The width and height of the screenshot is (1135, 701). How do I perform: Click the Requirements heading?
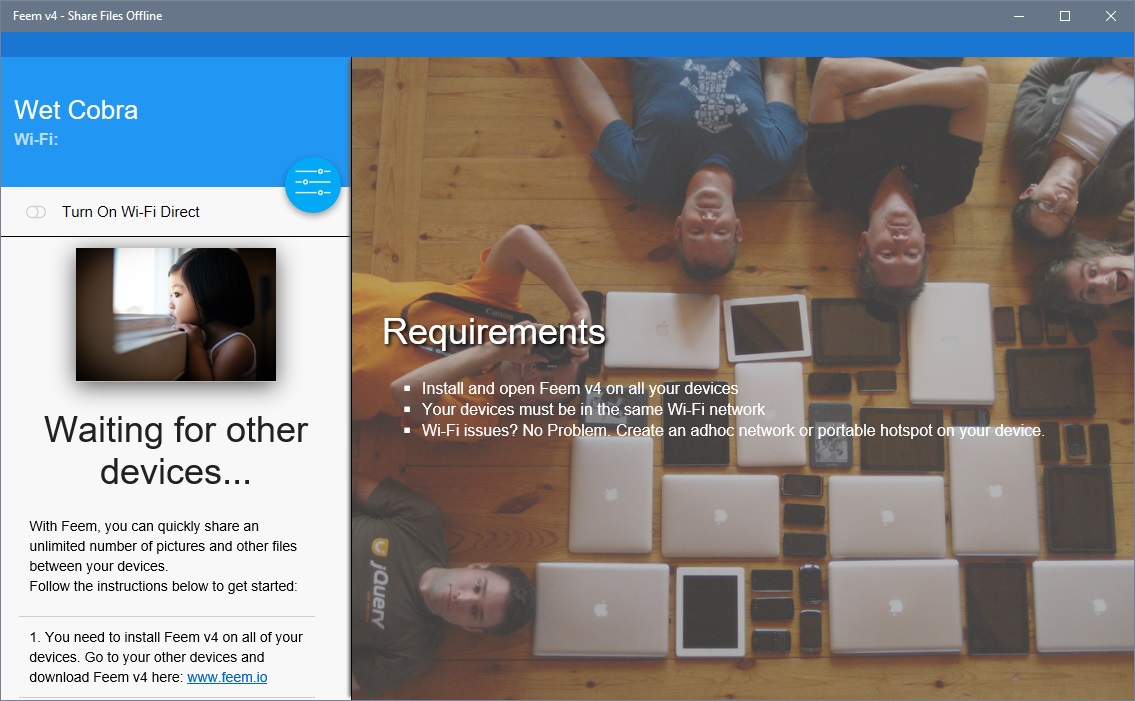click(x=493, y=331)
